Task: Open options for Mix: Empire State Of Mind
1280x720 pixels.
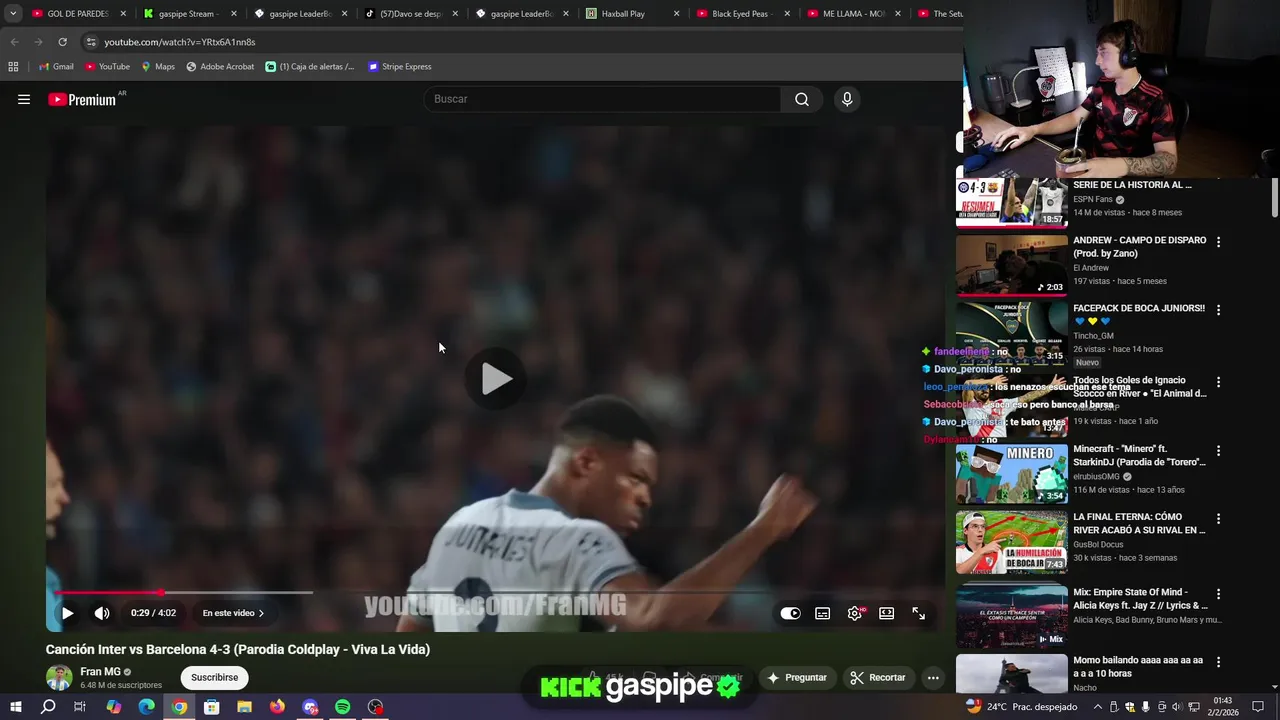Action: pos(1218,593)
